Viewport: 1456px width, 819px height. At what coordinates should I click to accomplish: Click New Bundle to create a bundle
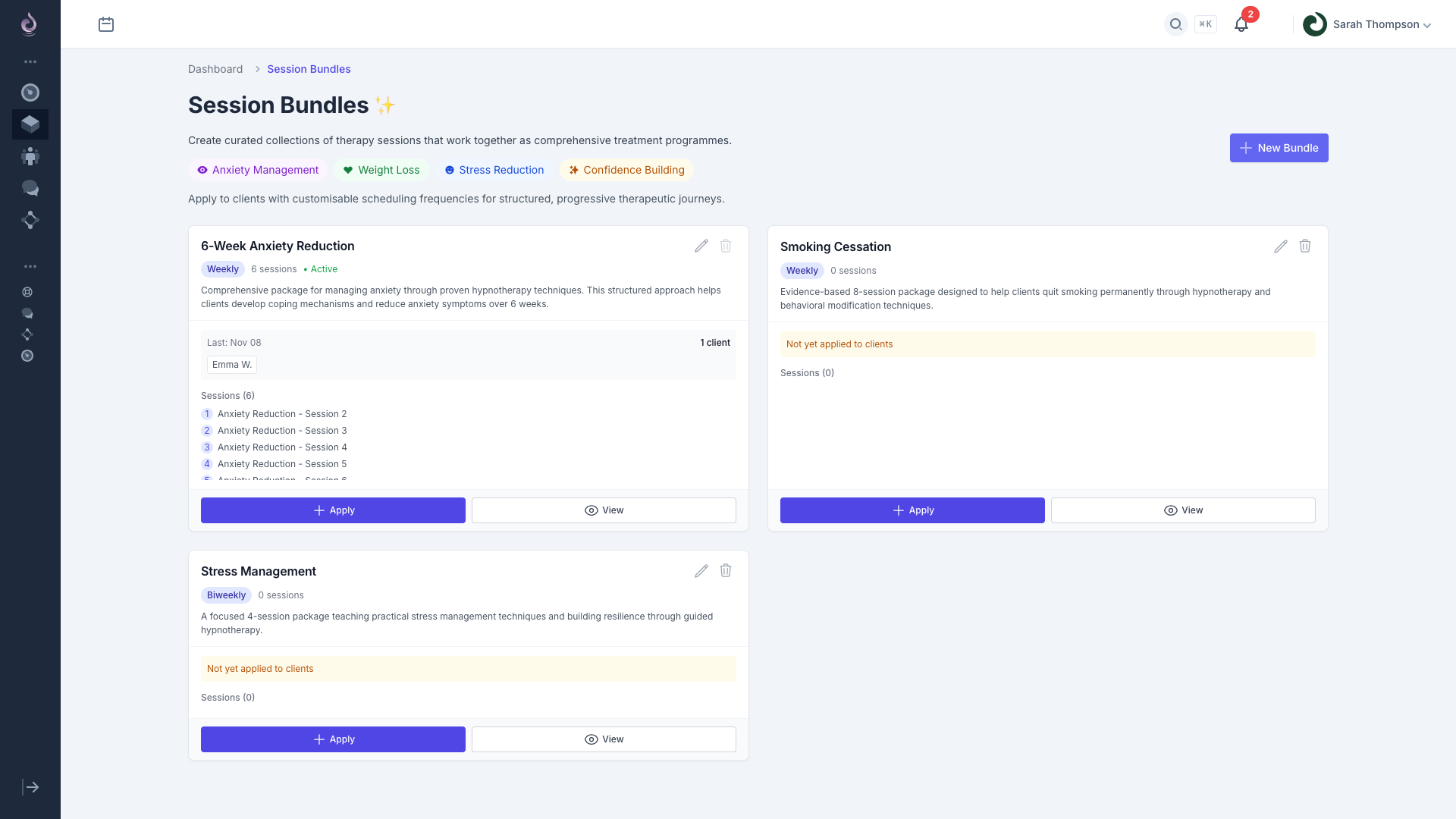coord(1279,148)
